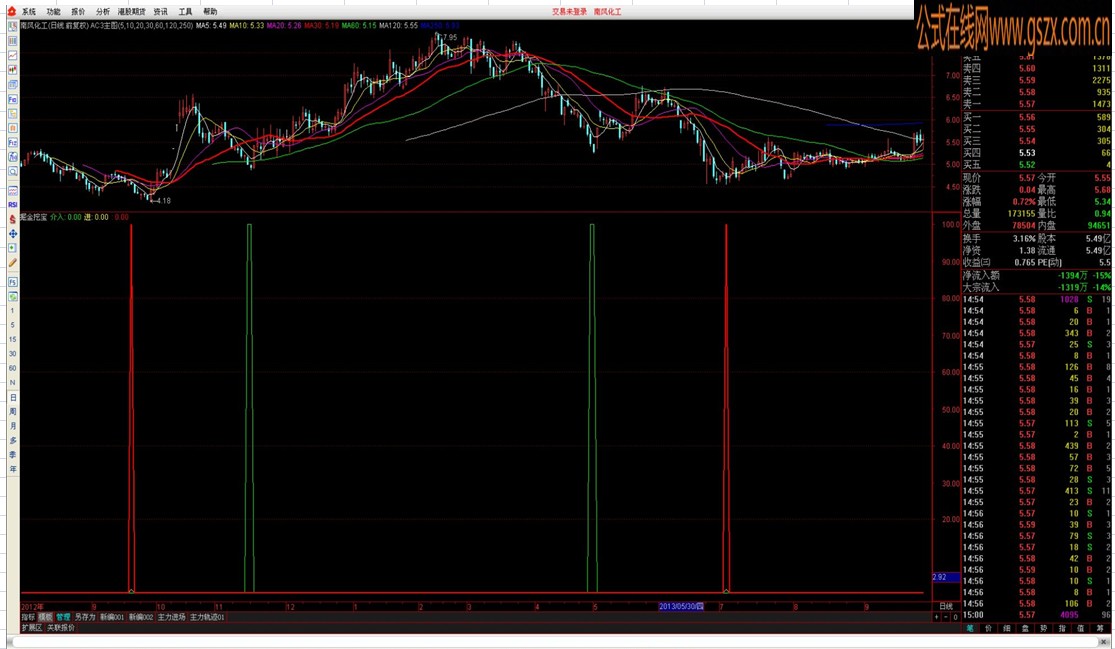Click the red house logo icon
The image size is (1115, 649).
[11, 11]
